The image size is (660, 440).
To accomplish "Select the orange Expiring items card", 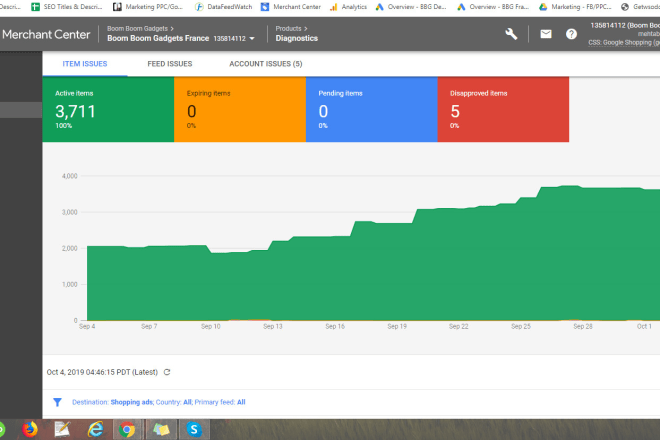I will pos(240,109).
